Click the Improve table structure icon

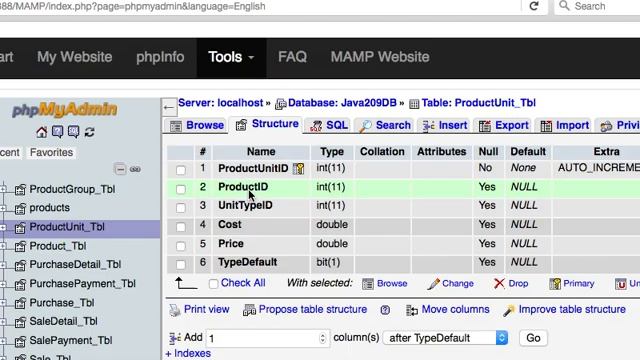[x=509, y=310]
